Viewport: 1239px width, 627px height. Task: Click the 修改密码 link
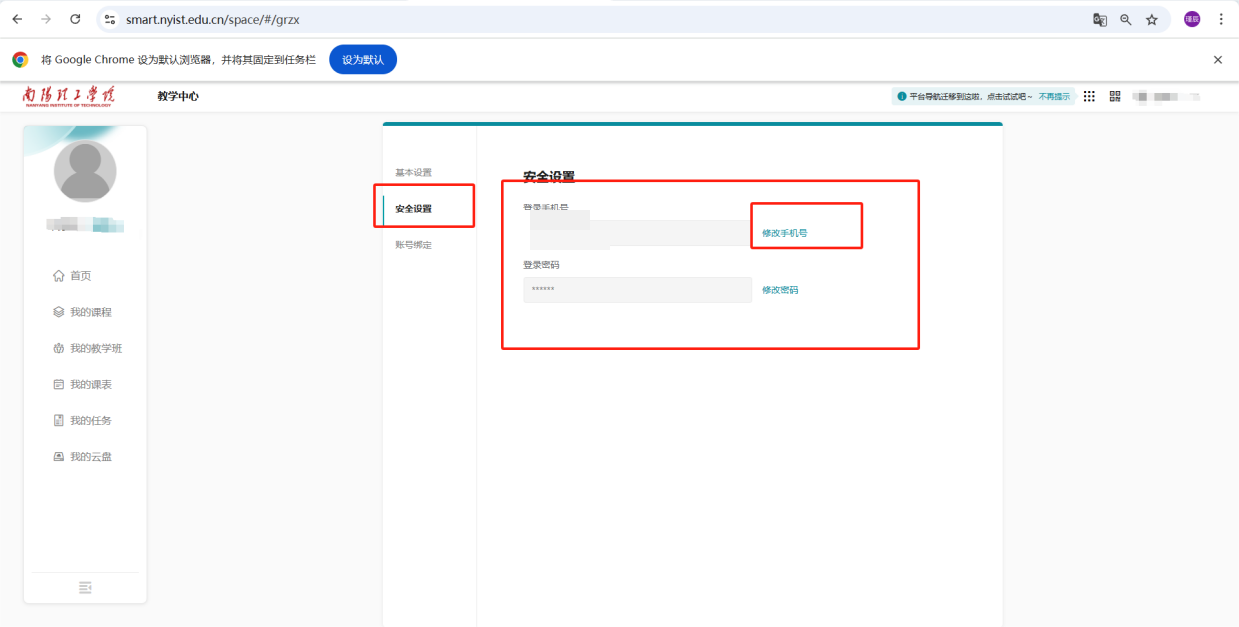[x=780, y=290]
